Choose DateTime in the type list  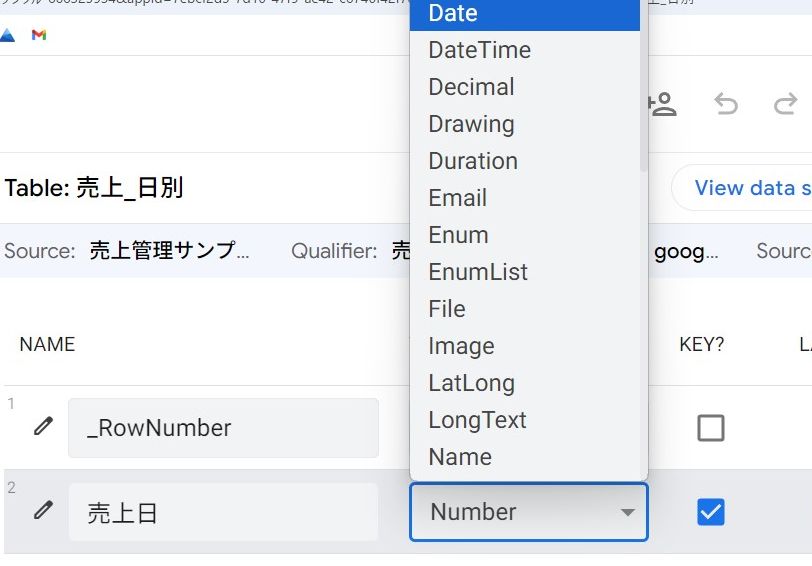479,50
